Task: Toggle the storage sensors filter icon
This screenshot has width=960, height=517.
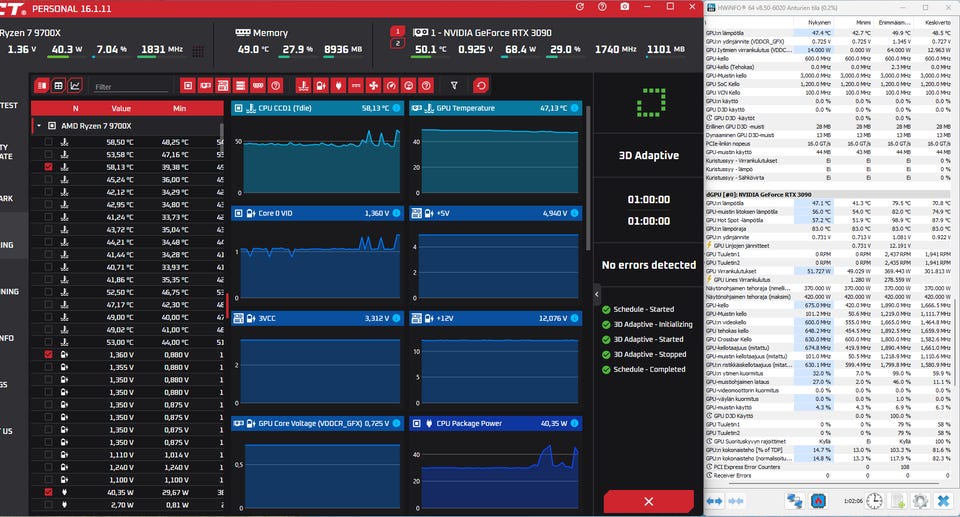Action: point(241,86)
